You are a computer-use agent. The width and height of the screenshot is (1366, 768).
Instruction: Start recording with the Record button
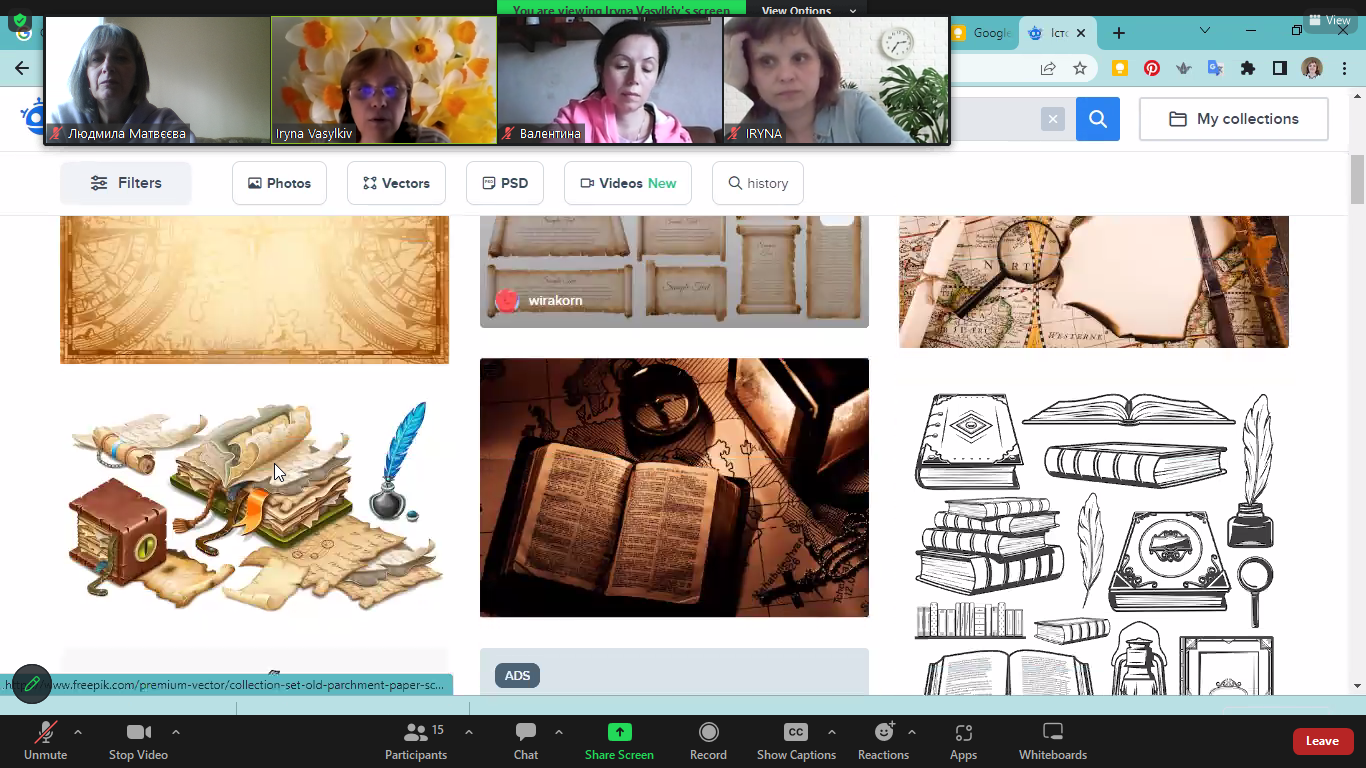(x=708, y=741)
